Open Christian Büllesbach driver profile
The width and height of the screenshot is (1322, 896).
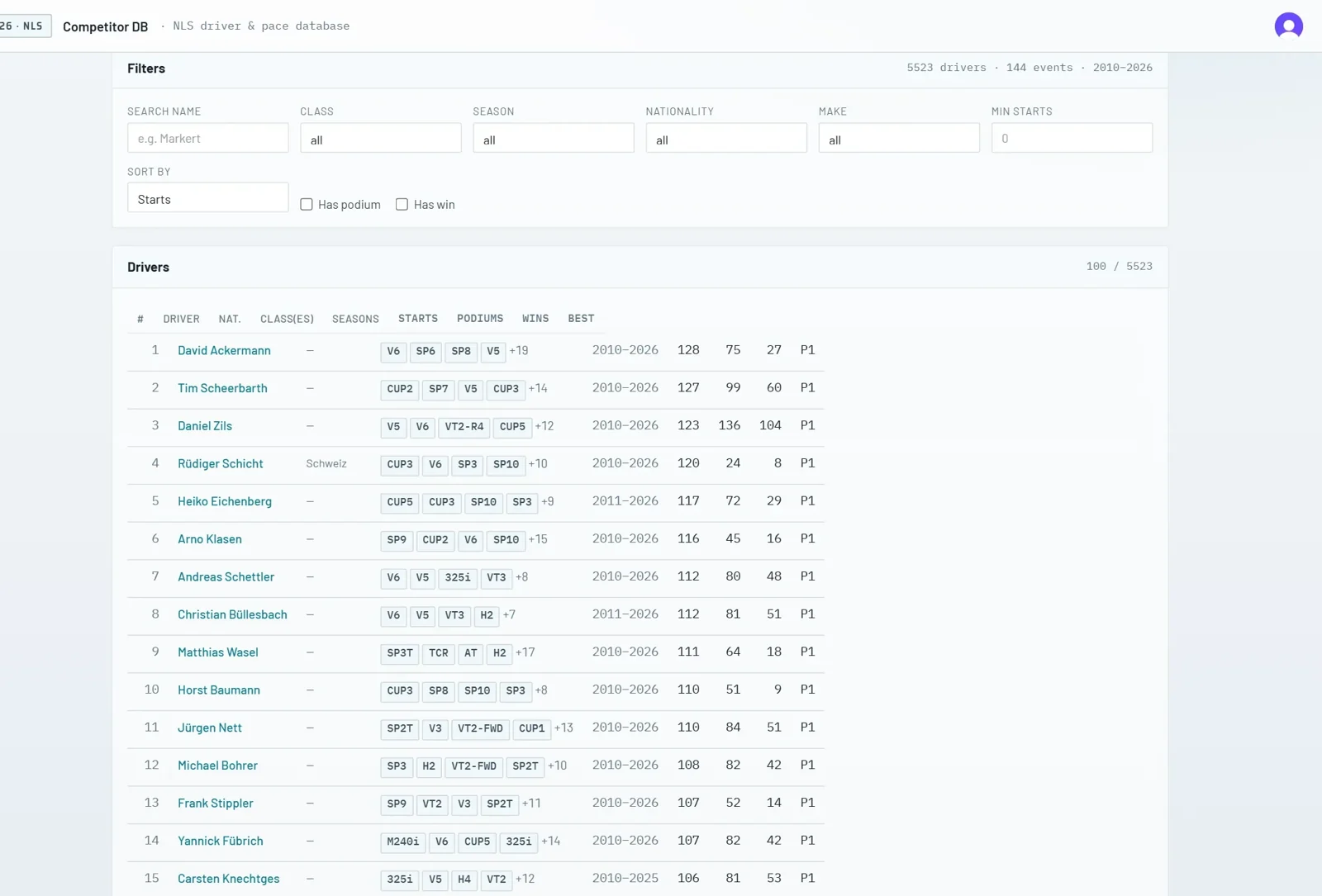click(232, 614)
